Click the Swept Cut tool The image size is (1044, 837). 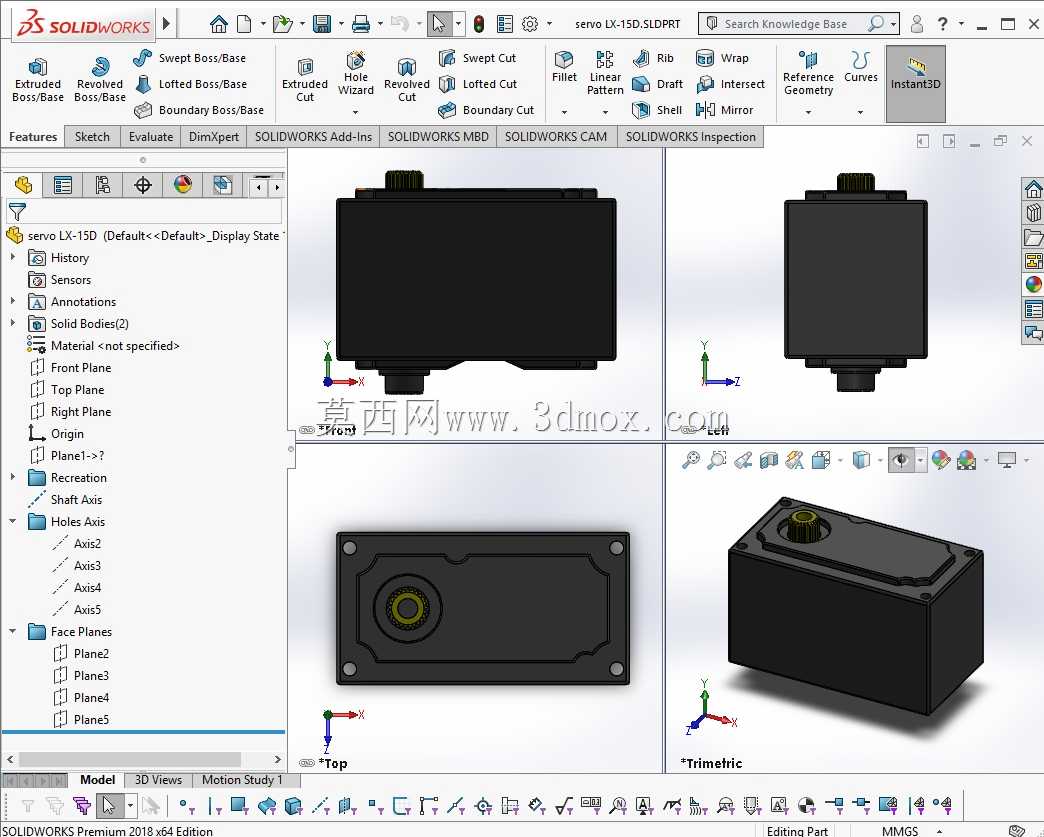point(477,58)
